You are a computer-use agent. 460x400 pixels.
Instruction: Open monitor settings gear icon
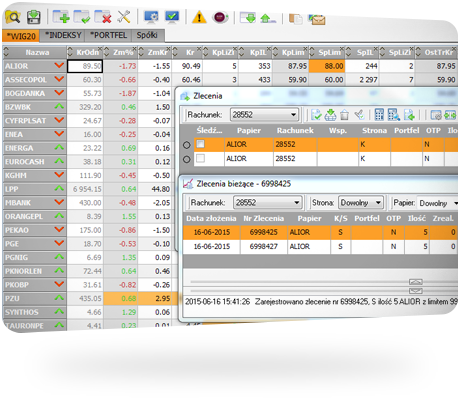pyautogui.click(x=151, y=17)
